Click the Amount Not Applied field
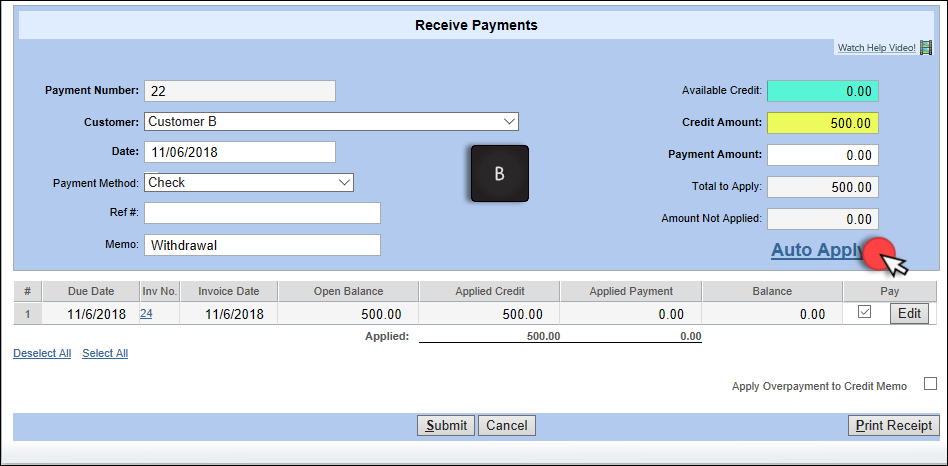This screenshot has width=948, height=466. 823,219
